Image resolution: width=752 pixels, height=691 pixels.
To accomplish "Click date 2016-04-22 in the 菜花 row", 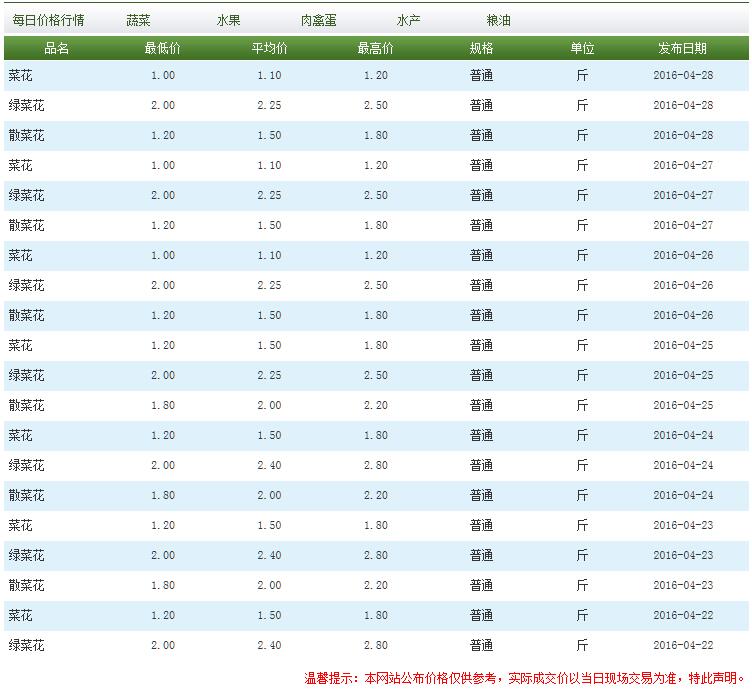I will [683, 615].
